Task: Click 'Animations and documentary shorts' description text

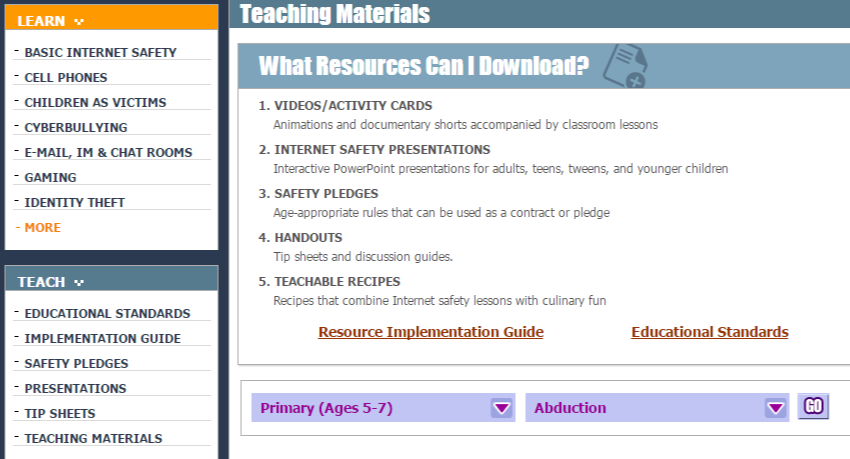Action: tap(466, 125)
